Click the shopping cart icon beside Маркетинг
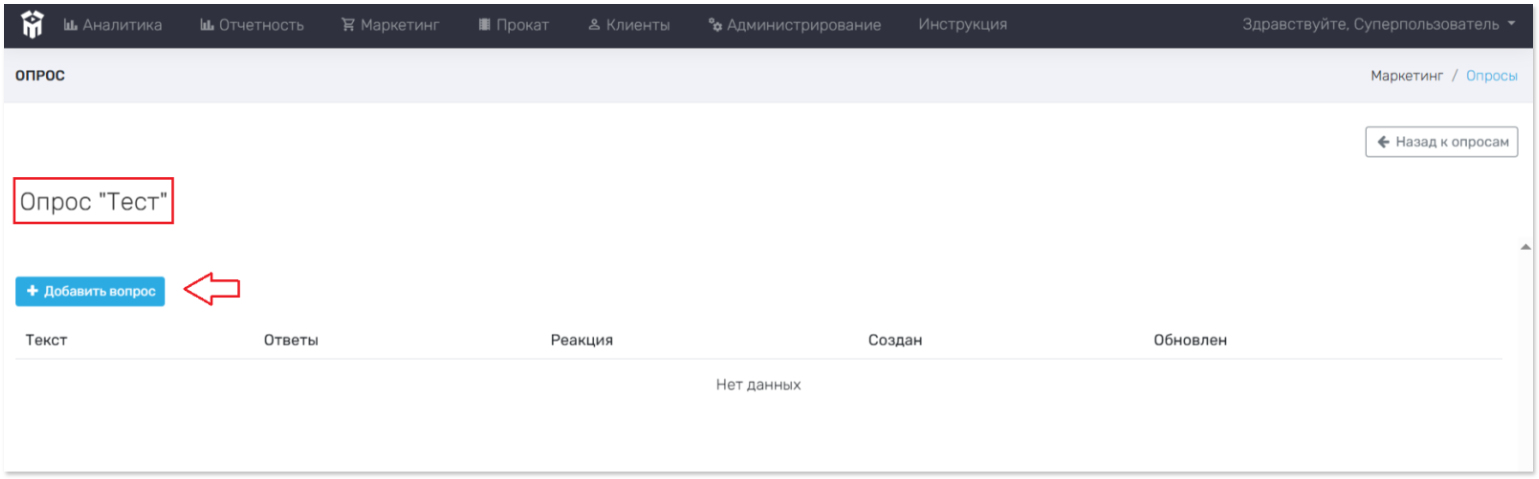This screenshot has width=1539, height=479. [x=348, y=25]
